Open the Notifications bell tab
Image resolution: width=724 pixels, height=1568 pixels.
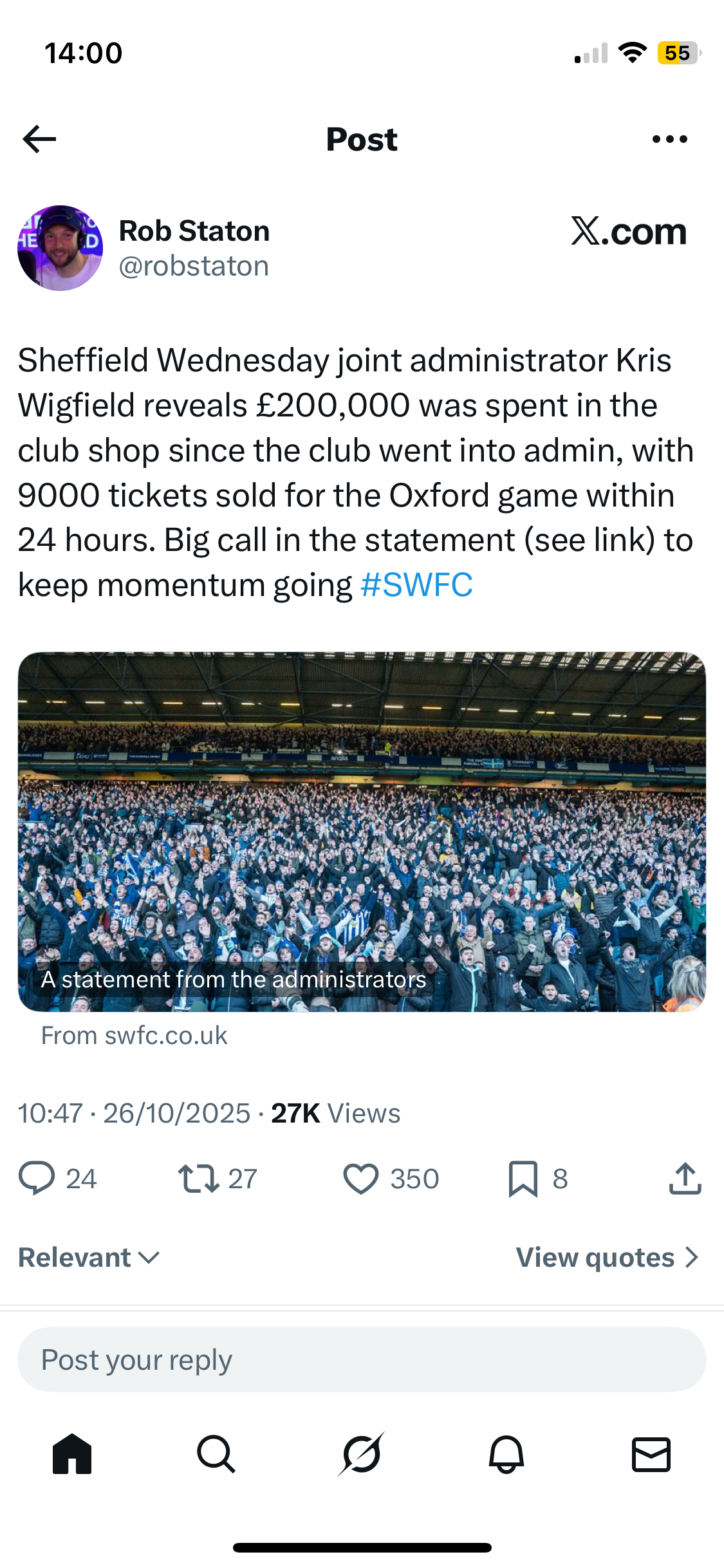506,1454
